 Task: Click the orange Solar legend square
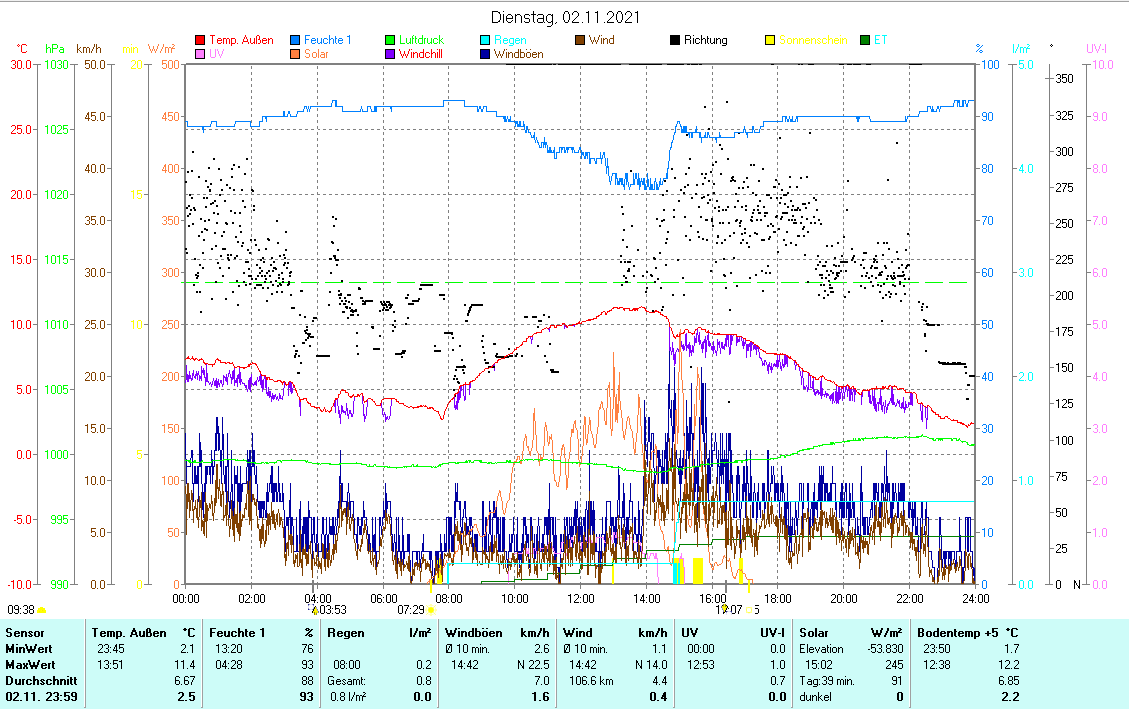pos(296,54)
